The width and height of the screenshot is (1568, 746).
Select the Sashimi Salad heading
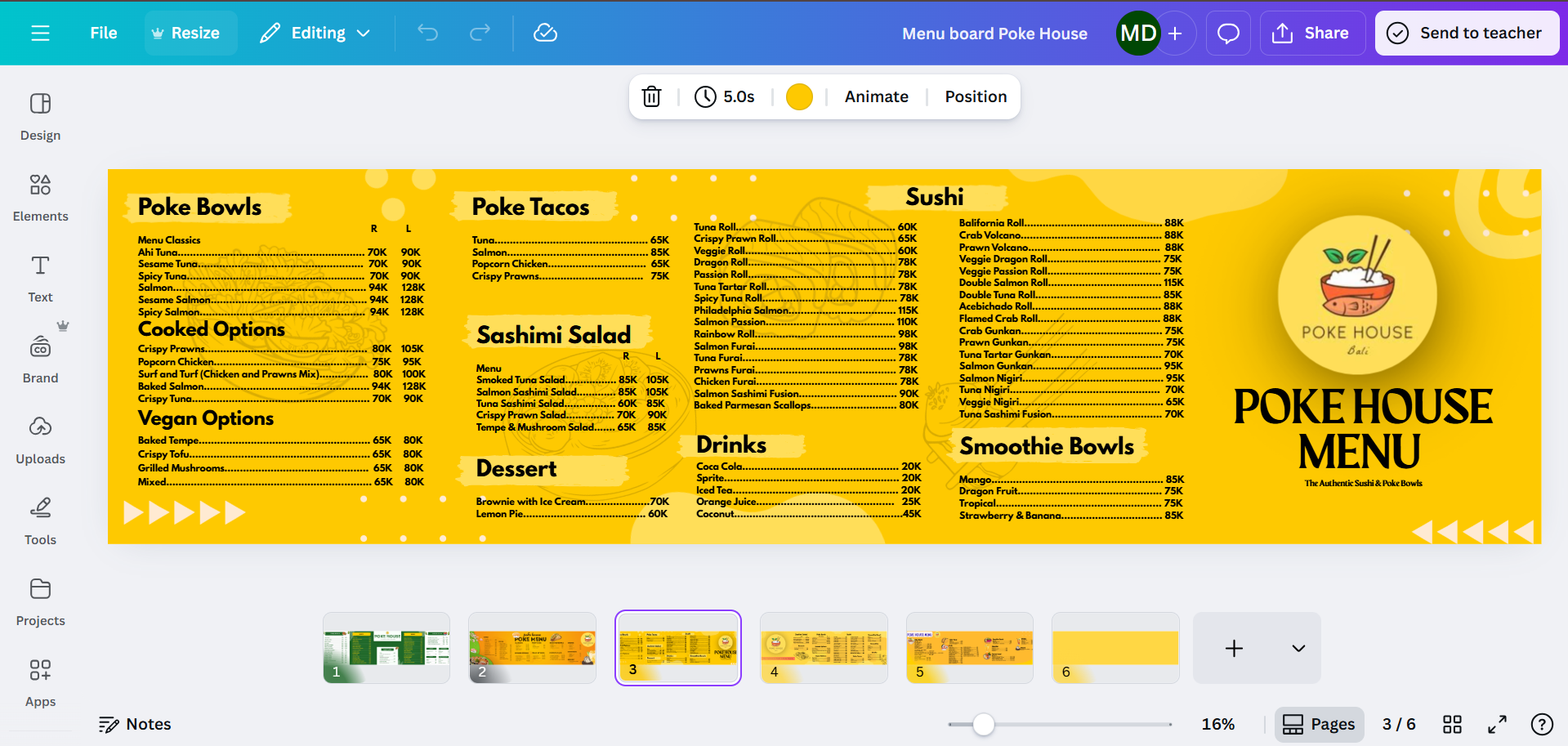click(x=554, y=334)
